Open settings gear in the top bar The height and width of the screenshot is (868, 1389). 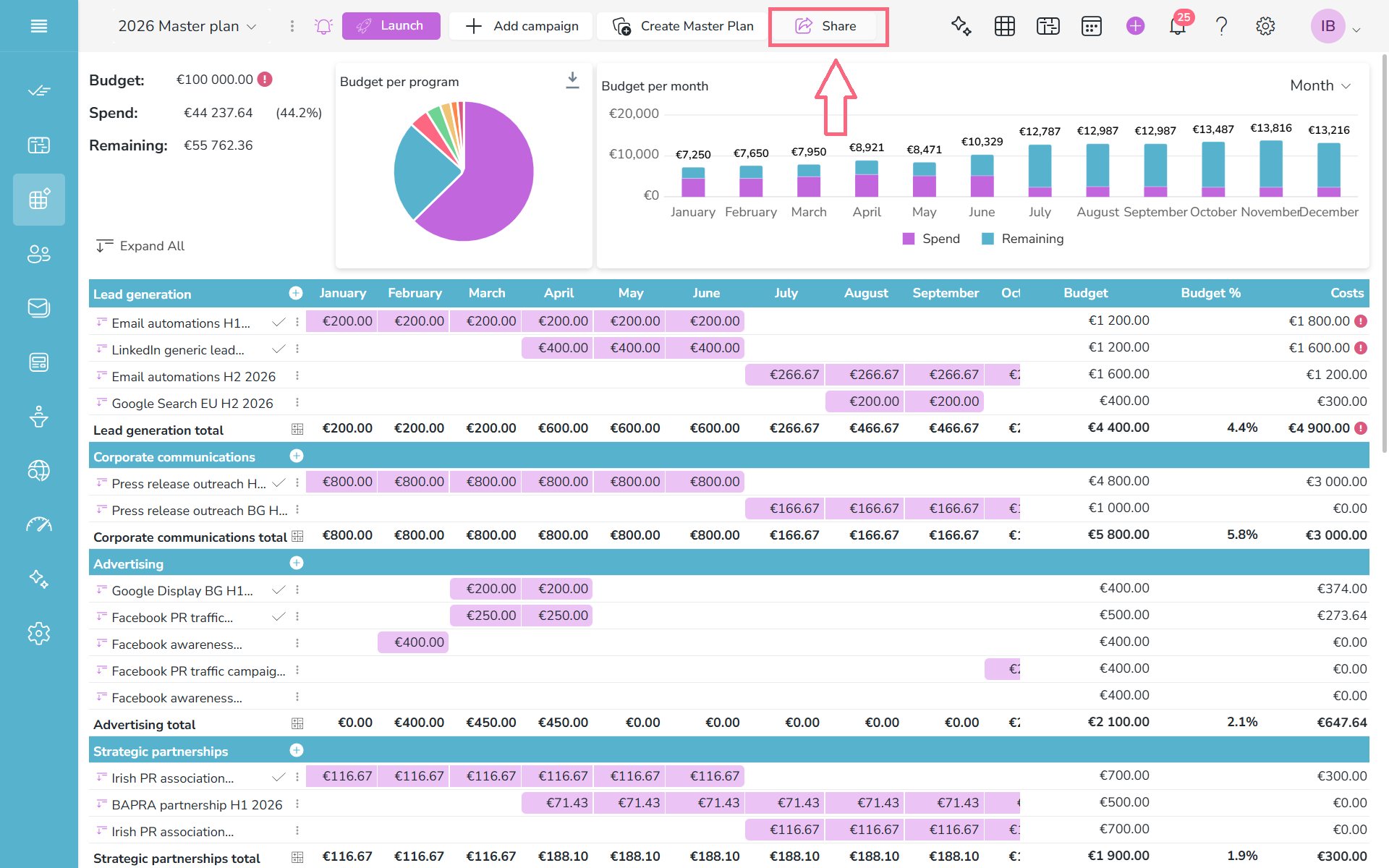point(1265,26)
